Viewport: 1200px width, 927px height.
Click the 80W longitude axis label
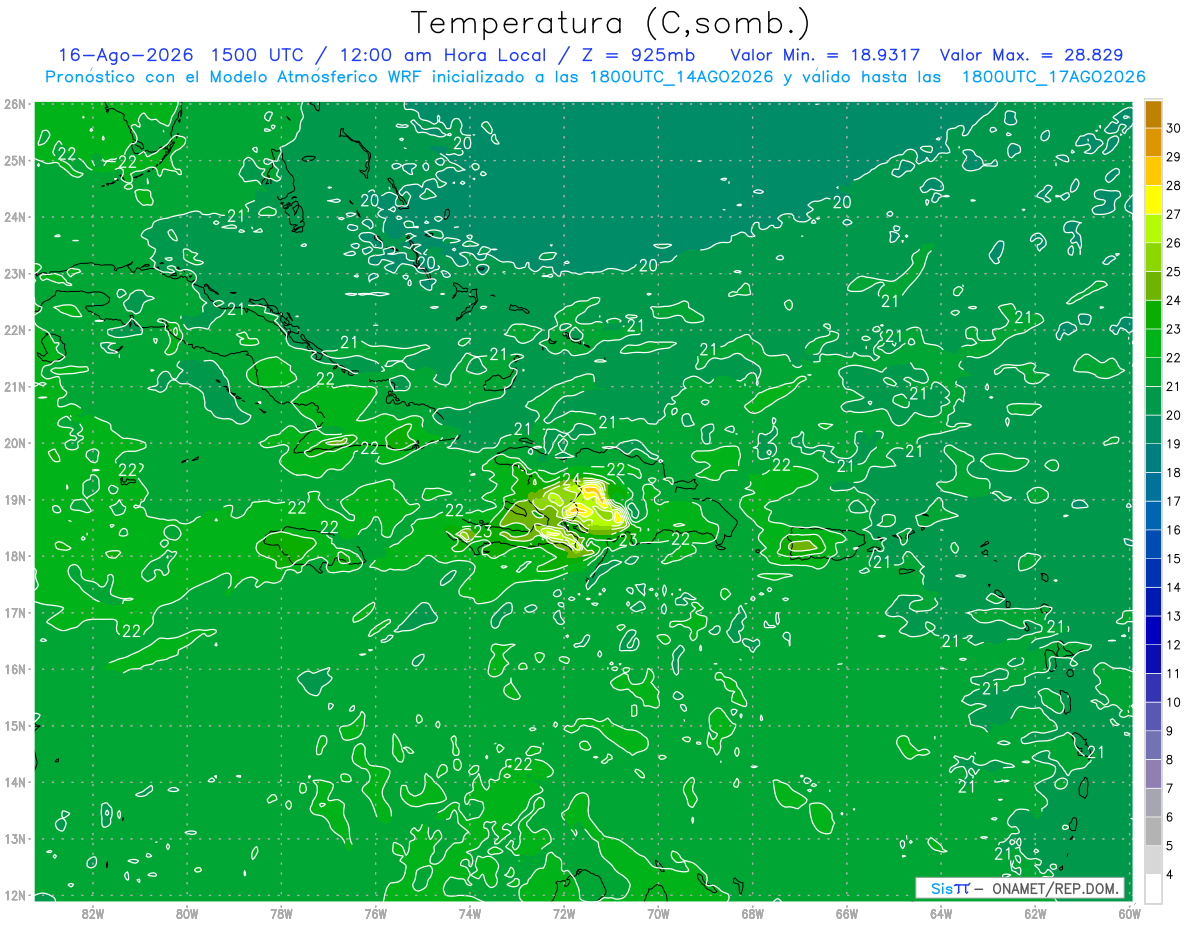(x=187, y=912)
